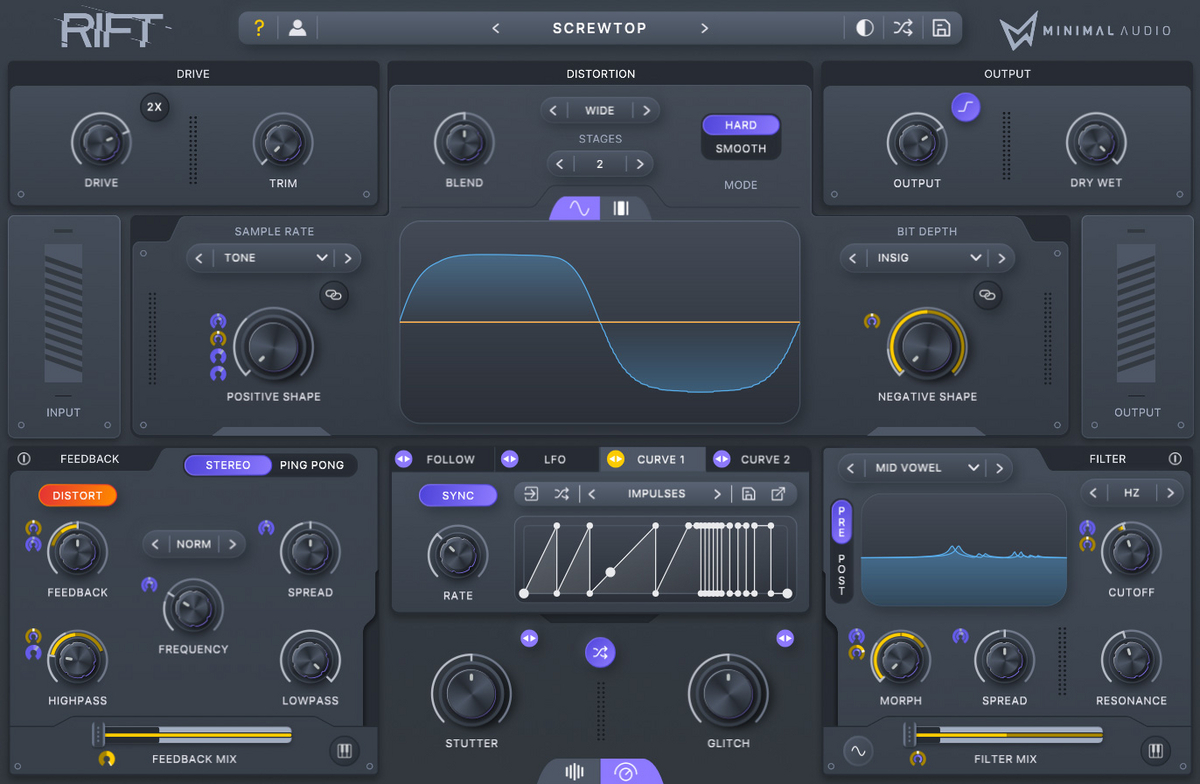Save the Impulses curve preset
Image resolution: width=1200 pixels, height=784 pixels.
coord(748,494)
